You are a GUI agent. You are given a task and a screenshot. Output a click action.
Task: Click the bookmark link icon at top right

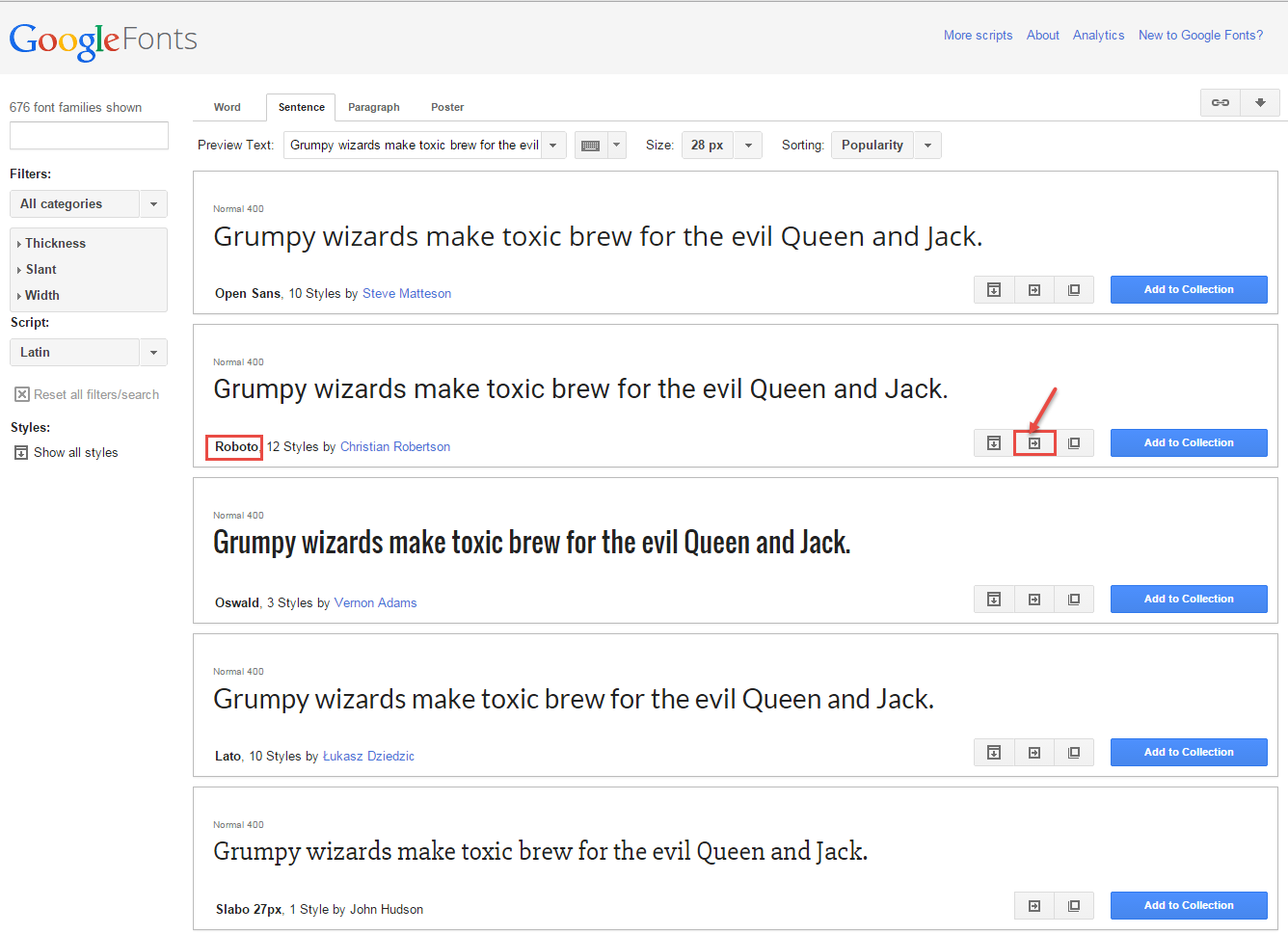click(1221, 102)
